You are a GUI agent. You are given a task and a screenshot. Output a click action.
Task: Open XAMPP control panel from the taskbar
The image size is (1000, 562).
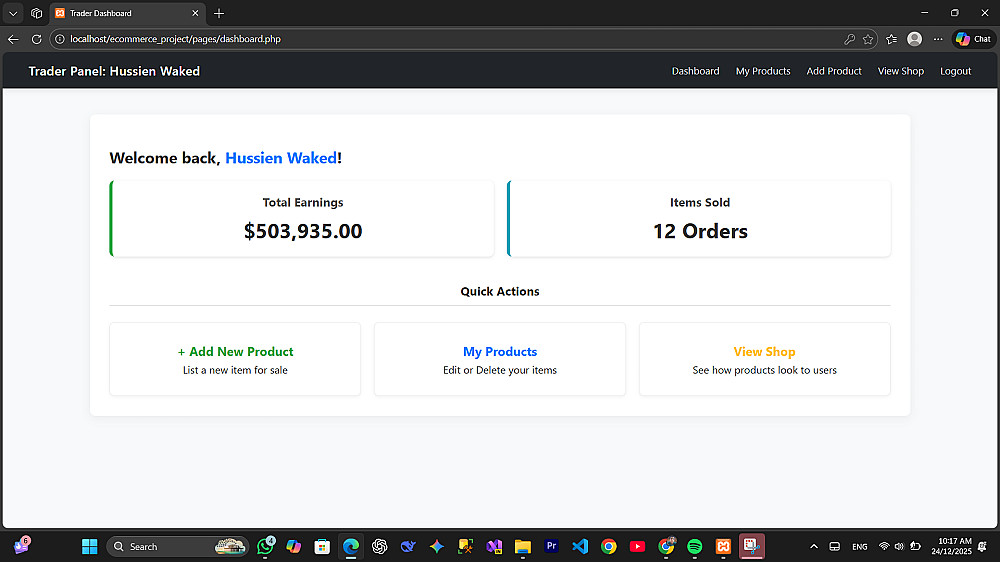point(723,547)
